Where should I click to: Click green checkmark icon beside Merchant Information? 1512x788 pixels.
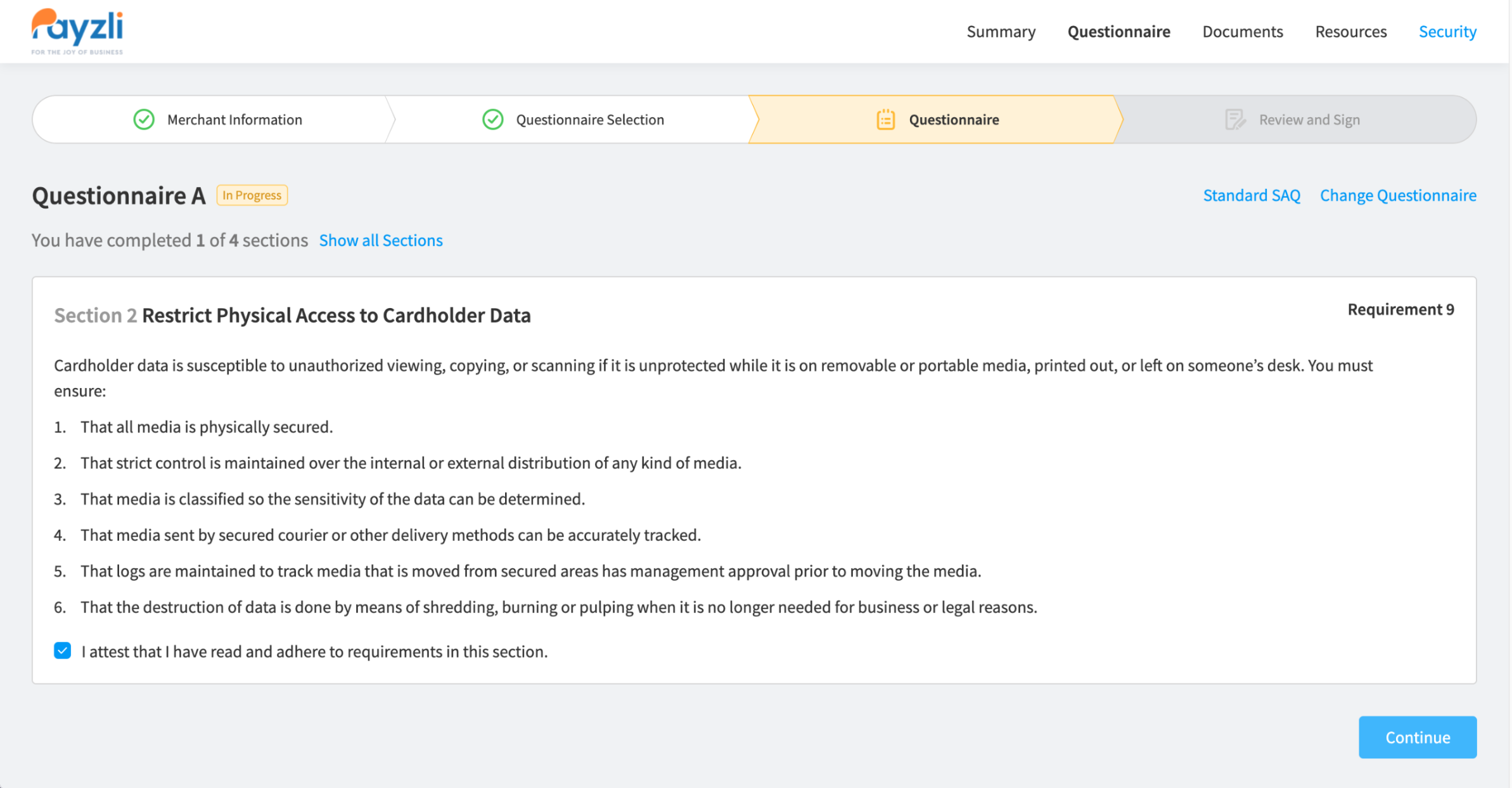point(144,120)
